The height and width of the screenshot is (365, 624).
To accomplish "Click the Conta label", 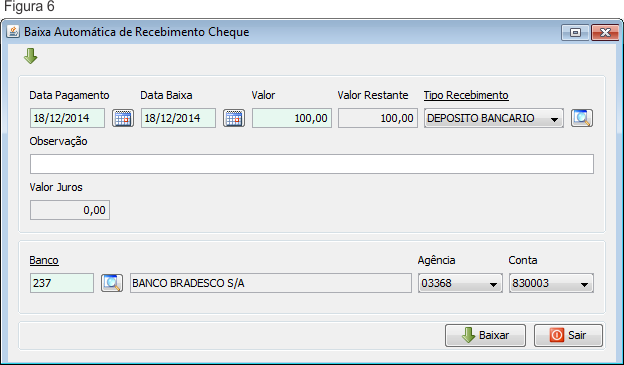I will (x=523, y=260).
